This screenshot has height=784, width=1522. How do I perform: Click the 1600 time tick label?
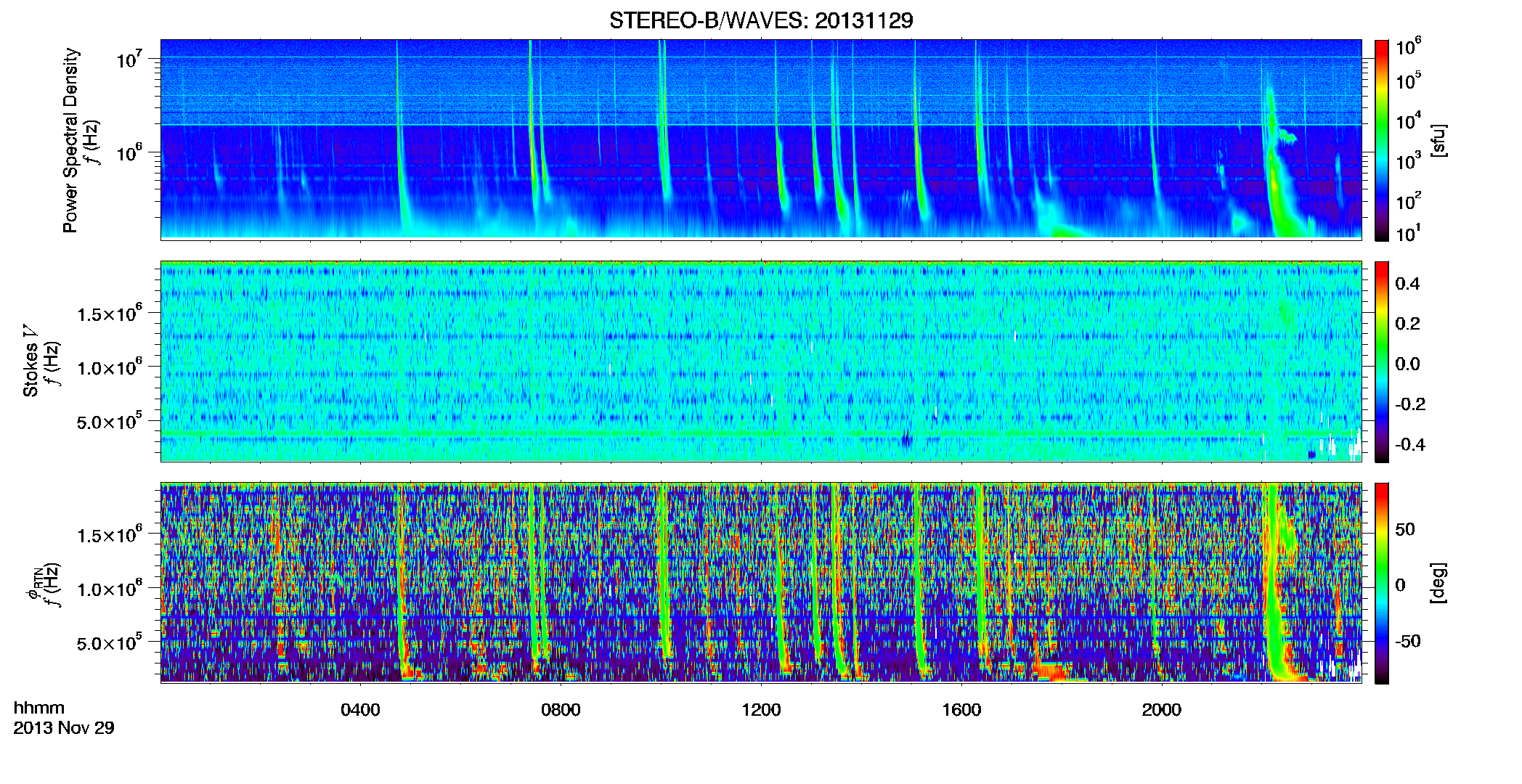tap(961, 710)
